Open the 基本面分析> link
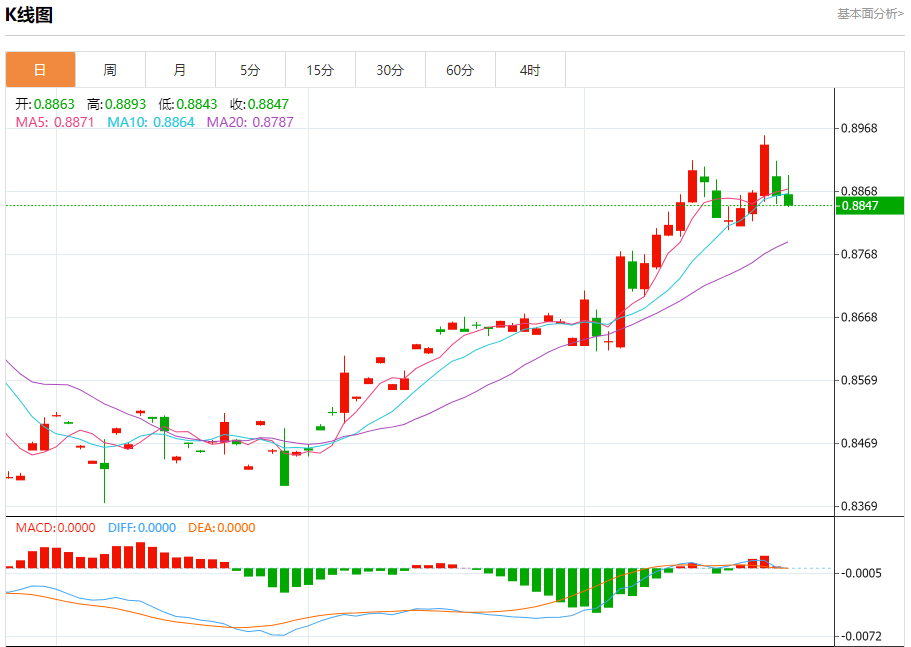The width and height of the screenshot is (911, 647). pyautogui.click(x=870, y=14)
